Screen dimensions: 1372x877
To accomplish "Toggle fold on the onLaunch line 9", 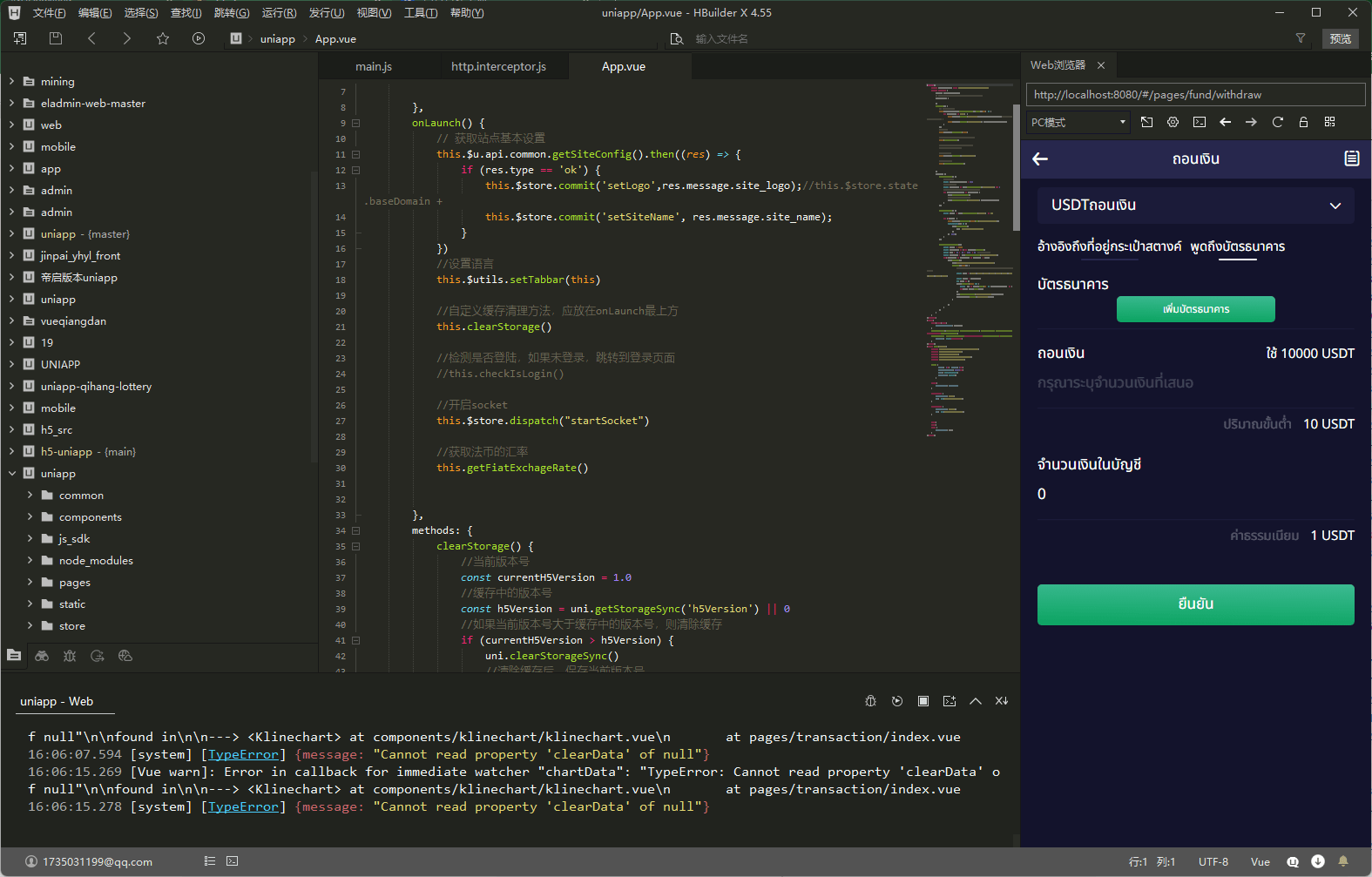I will point(355,123).
